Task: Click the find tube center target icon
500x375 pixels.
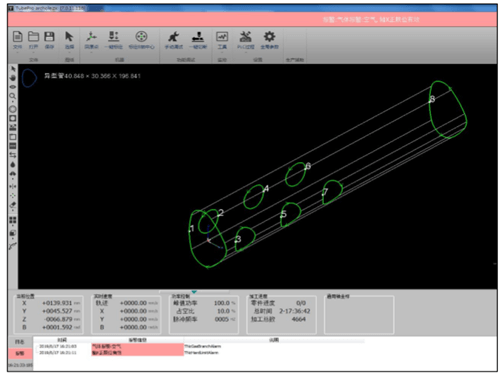Action: coord(141,37)
